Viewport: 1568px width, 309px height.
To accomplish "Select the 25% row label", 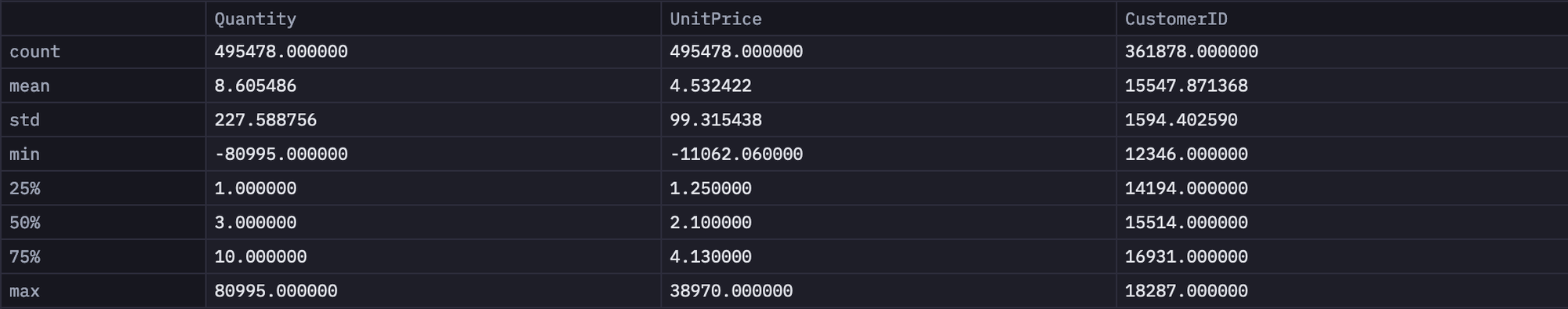I will click(24, 189).
